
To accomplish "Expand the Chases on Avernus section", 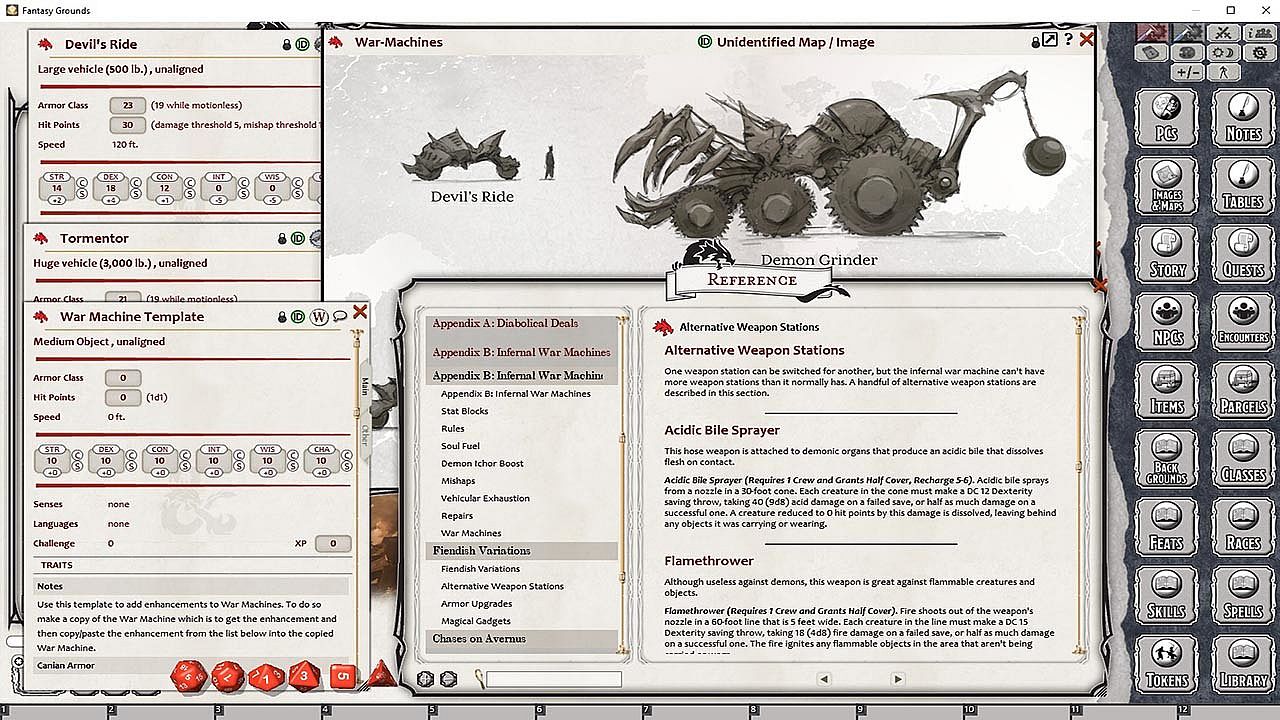I will [x=522, y=638].
